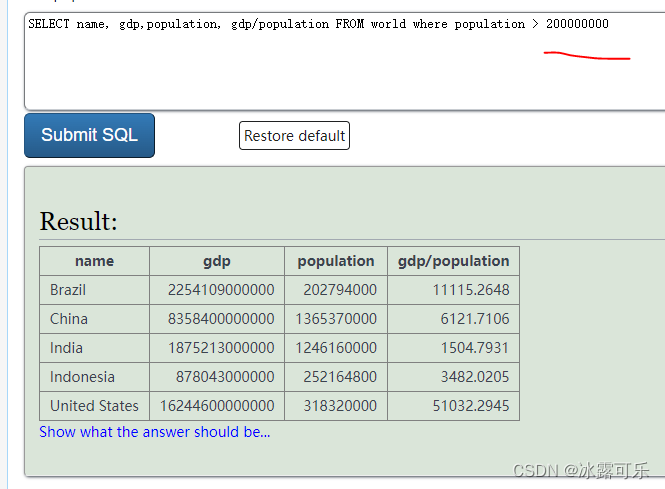Click India's per-capita value 1504.7931
Viewport: 665px width, 489px height.
[475, 348]
